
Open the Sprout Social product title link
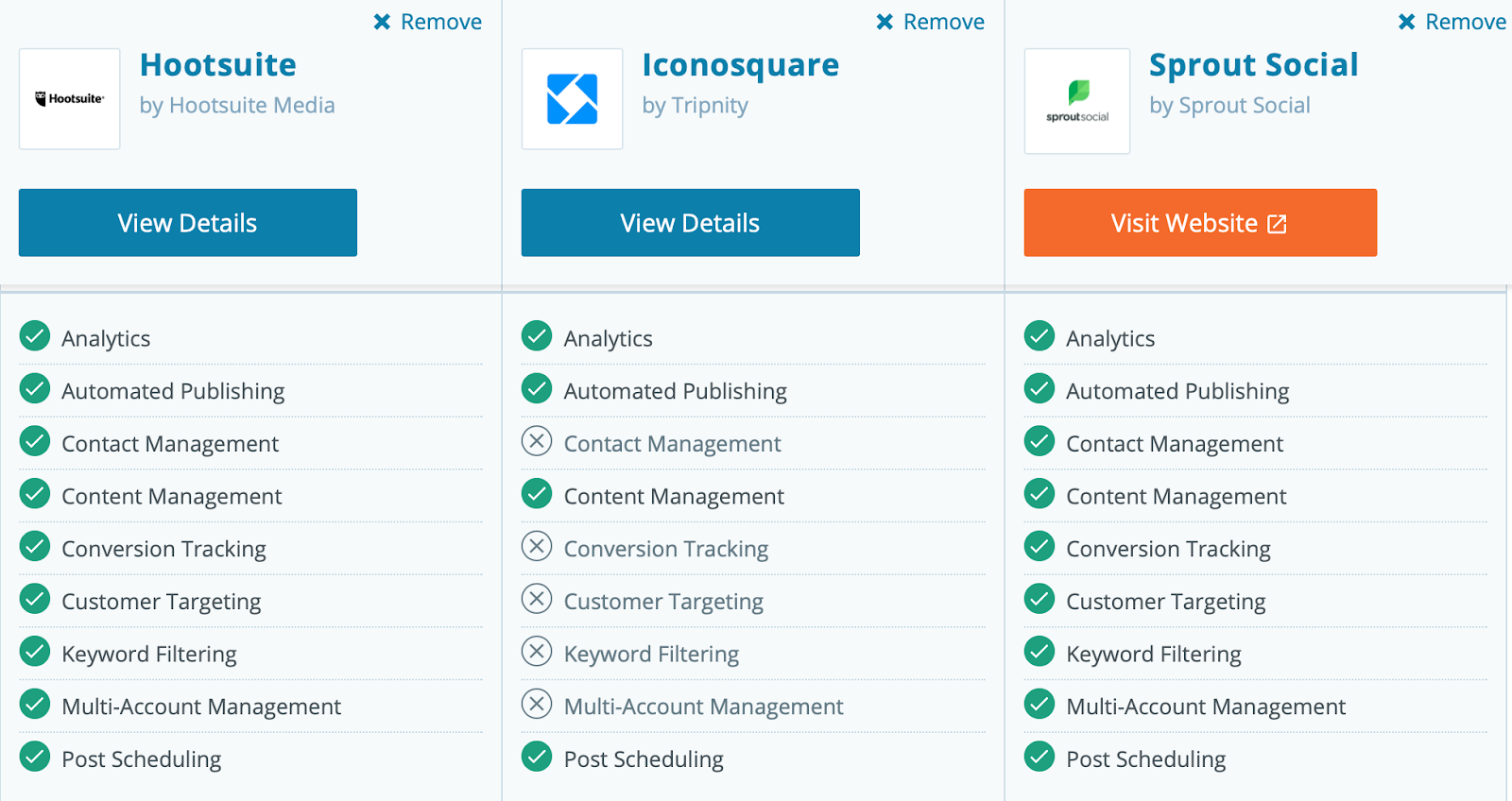[1253, 64]
